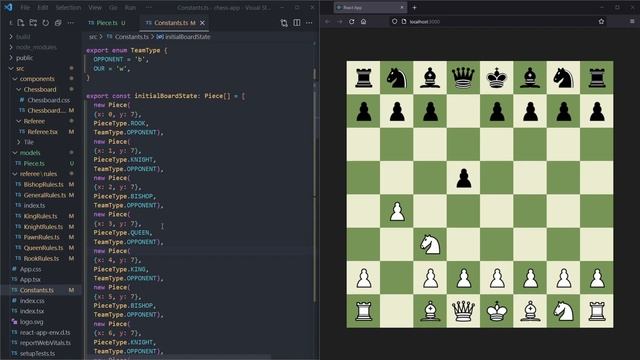Select the white queen piece
640x360 pixels.
pos(463,311)
